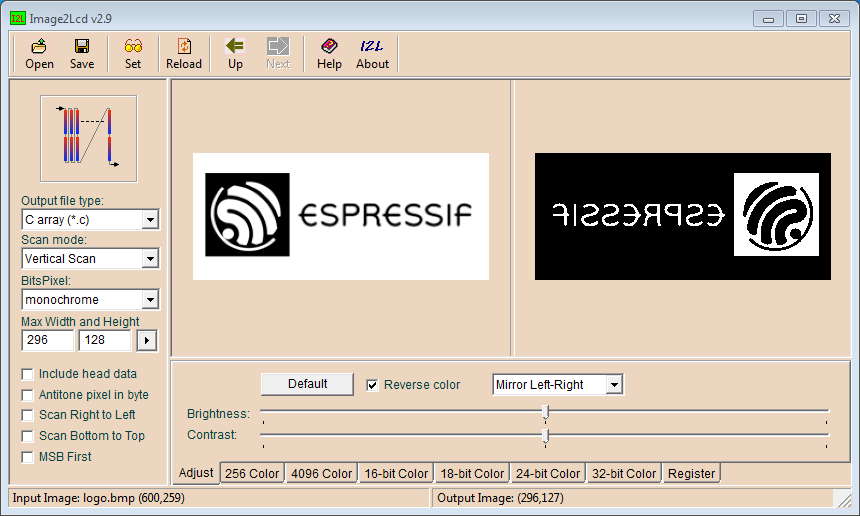This screenshot has width=860, height=516.
Task: Expand the Mirror Left-Right dropdown
Action: coord(614,385)
